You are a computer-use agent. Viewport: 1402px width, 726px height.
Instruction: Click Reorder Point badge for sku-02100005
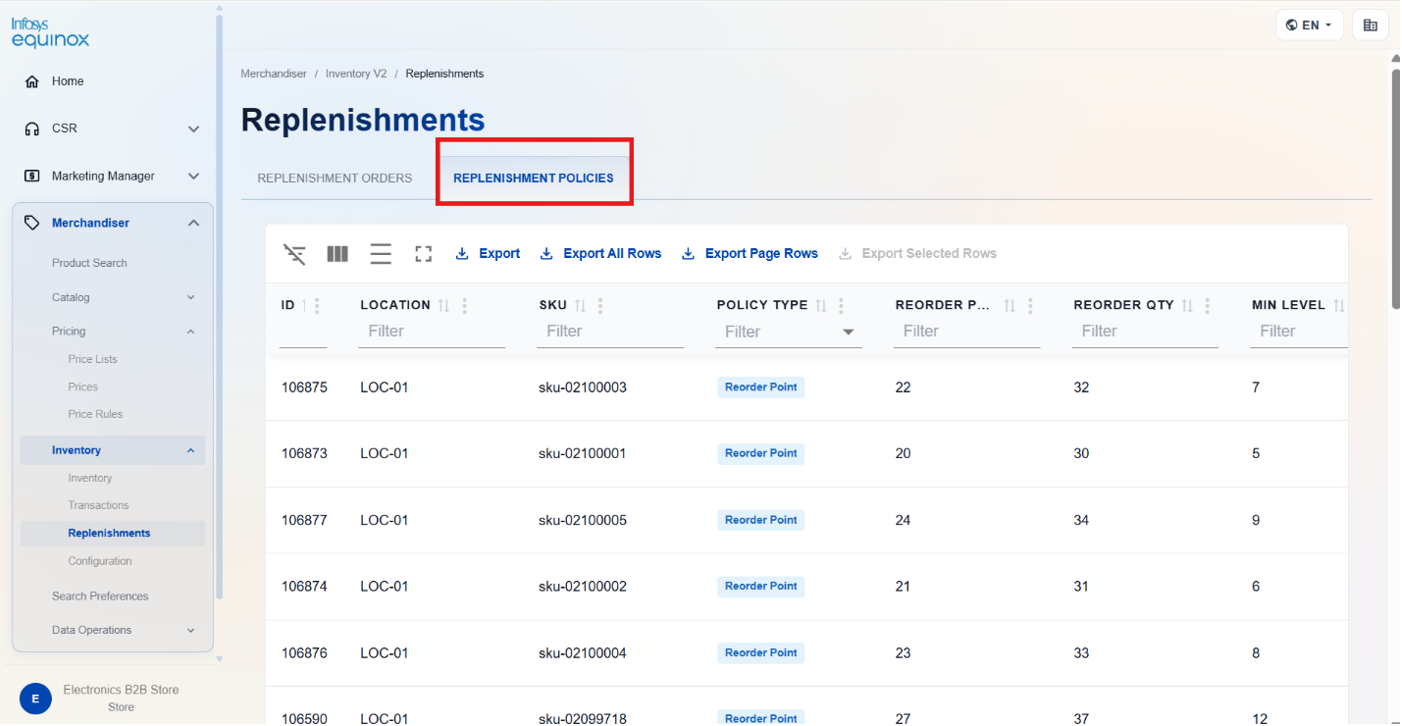(x=761, y=520)
